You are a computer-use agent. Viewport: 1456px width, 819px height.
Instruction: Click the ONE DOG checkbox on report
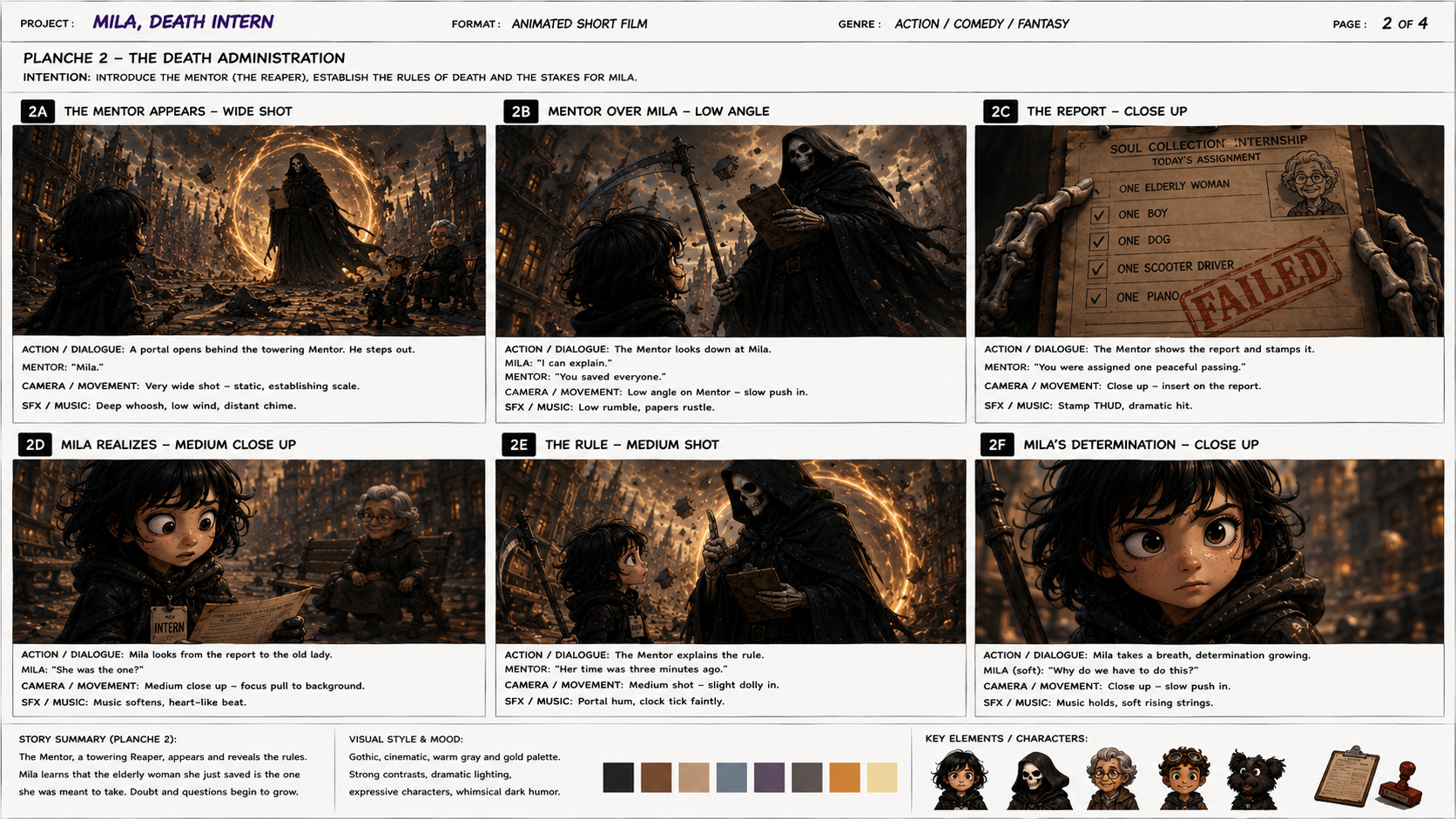(1099, 241)
